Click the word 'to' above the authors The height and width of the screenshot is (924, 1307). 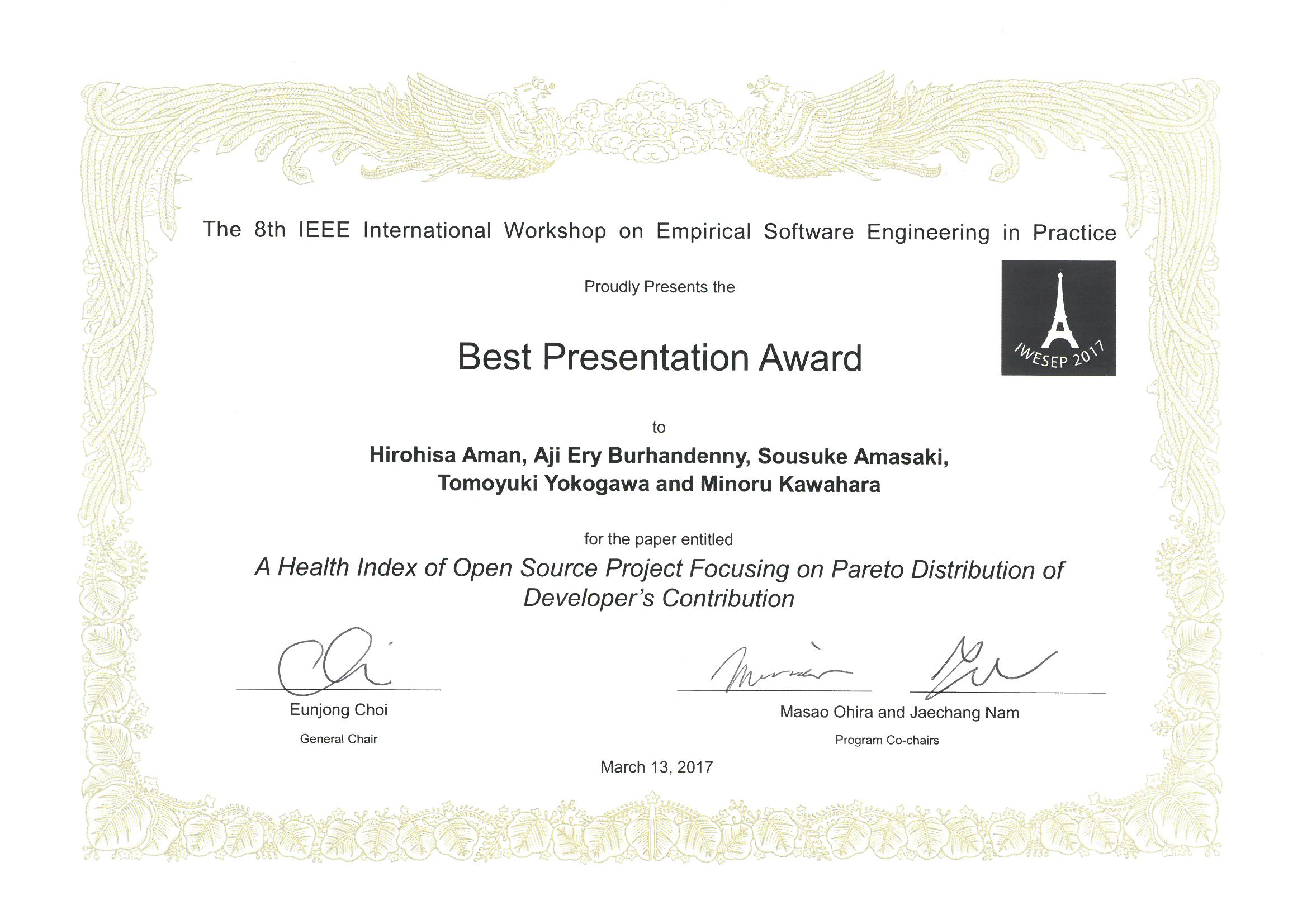point(659,428)
